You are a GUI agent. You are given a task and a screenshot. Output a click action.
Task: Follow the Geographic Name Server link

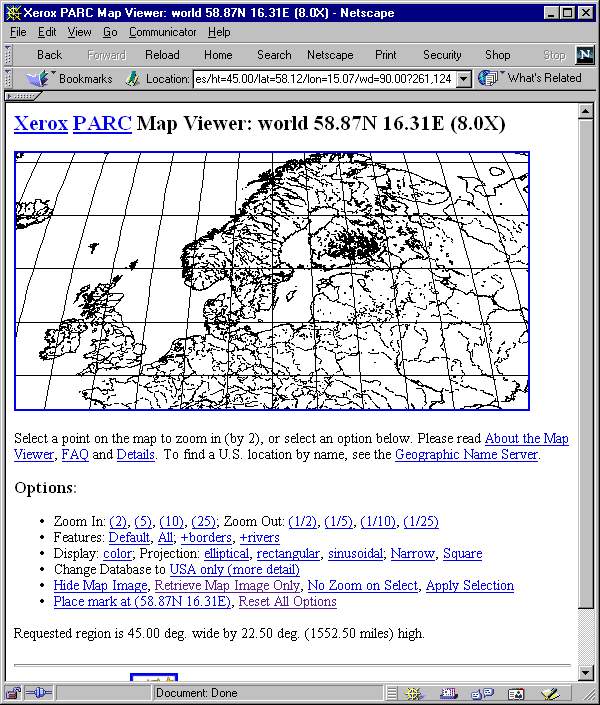coord(466,454)
